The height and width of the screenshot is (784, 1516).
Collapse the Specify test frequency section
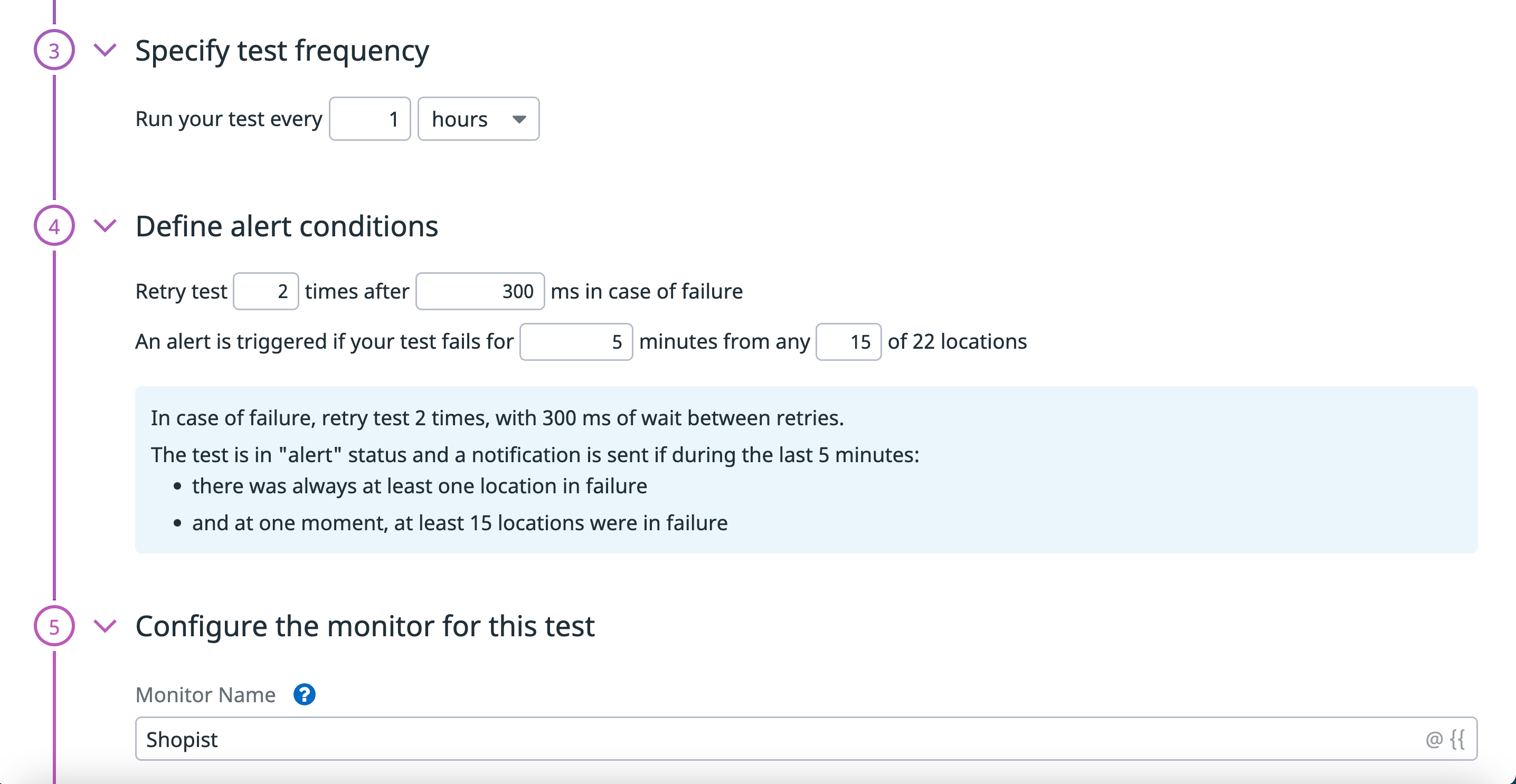[x=105, y=51]
